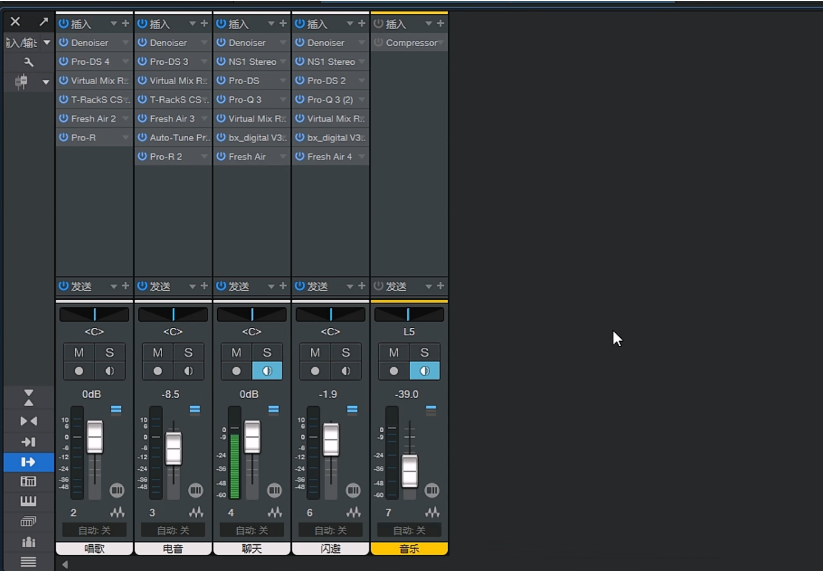Image resolution: width=823 pixels, height=572 pixels.
Task: Toggle the highlighted outputs icon in sidebar
Action: point(29,462)
